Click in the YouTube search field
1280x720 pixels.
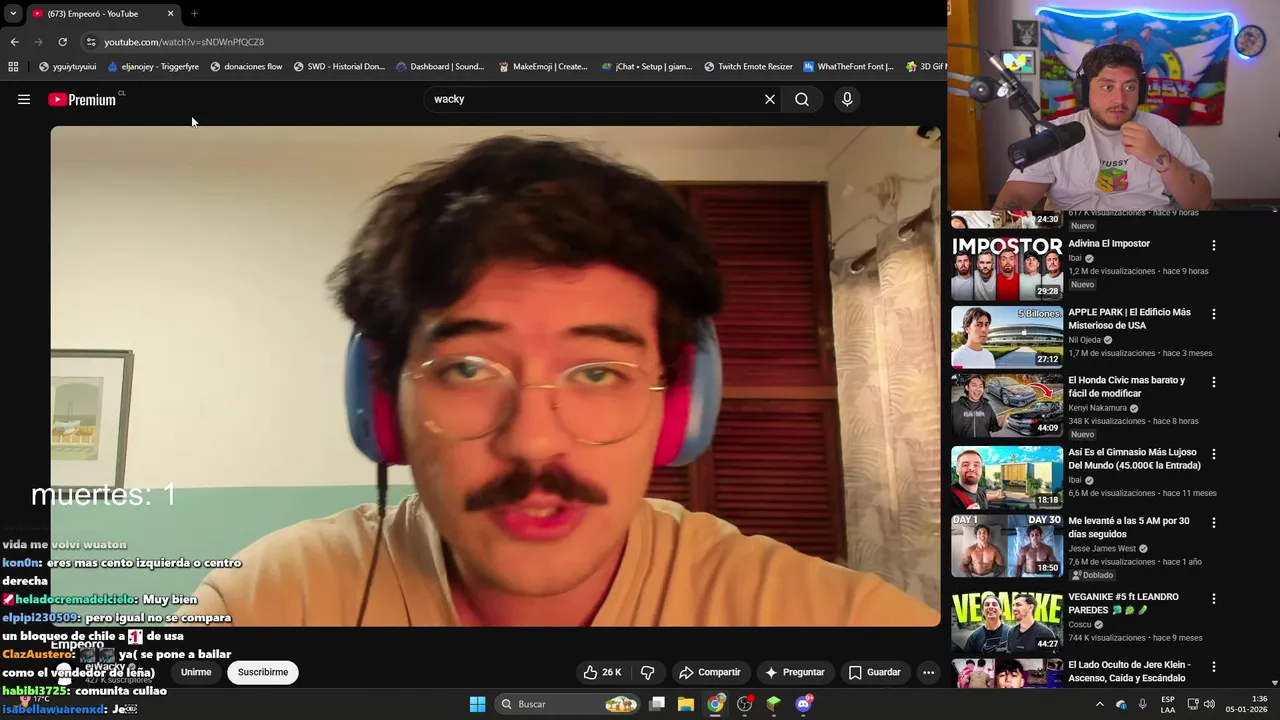(595, 99)
